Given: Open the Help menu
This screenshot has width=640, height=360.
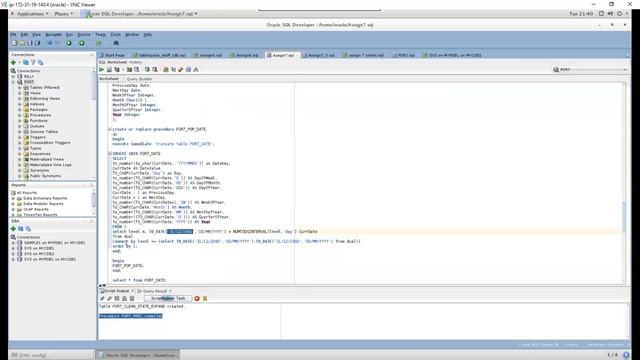Looking at the screenshot, I should click(x=147, y=35).
